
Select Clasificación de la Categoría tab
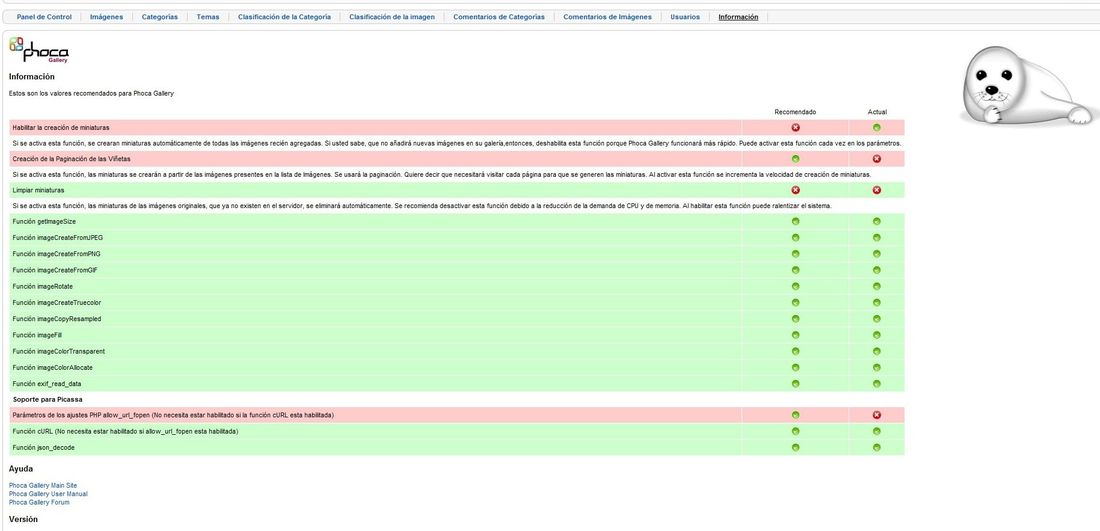pyautogui.click(x=284, y=17)
